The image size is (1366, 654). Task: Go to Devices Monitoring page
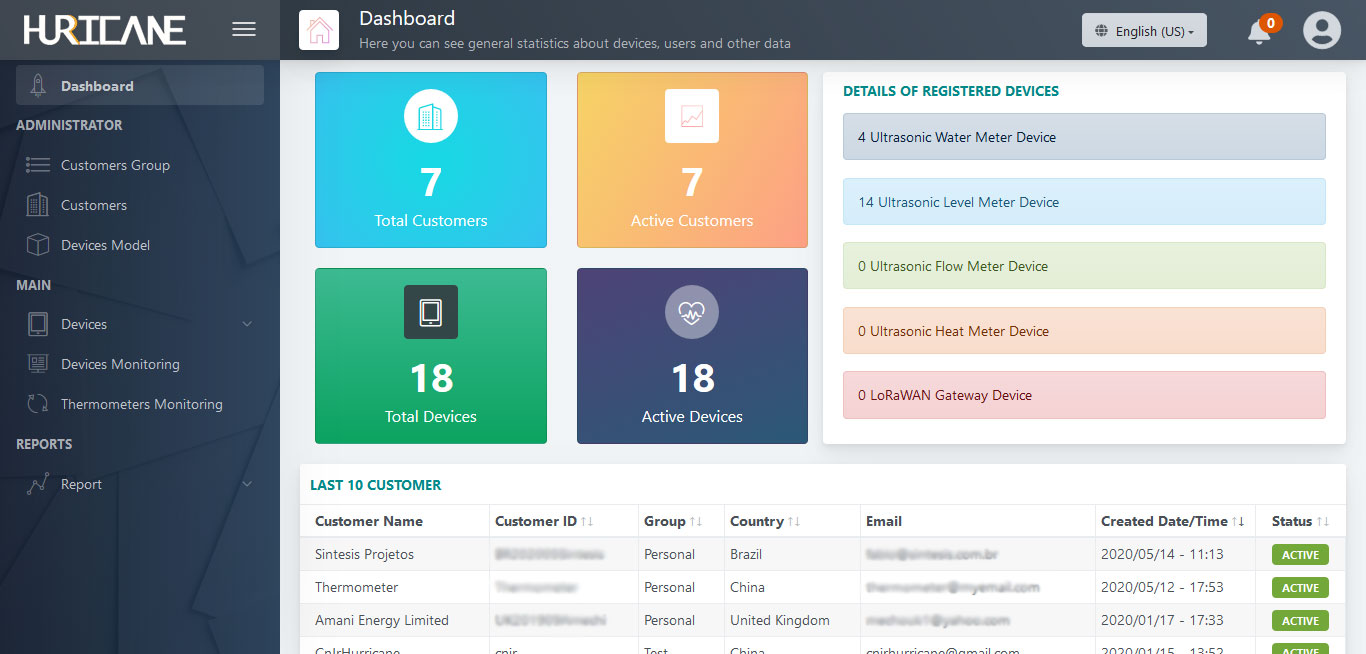coord(120,364)
